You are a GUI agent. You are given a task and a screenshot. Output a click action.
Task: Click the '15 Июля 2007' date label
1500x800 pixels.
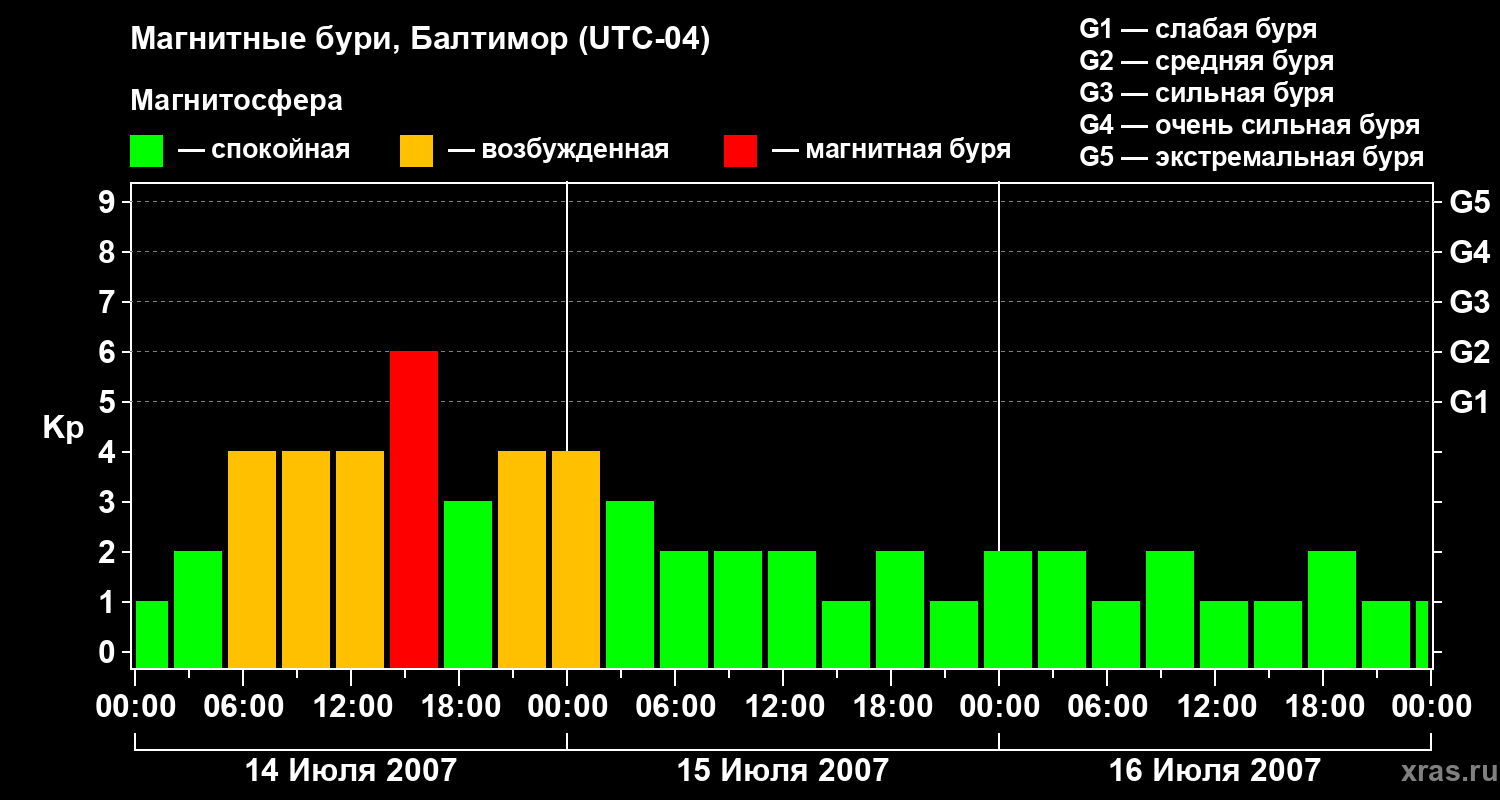(783, 771)
